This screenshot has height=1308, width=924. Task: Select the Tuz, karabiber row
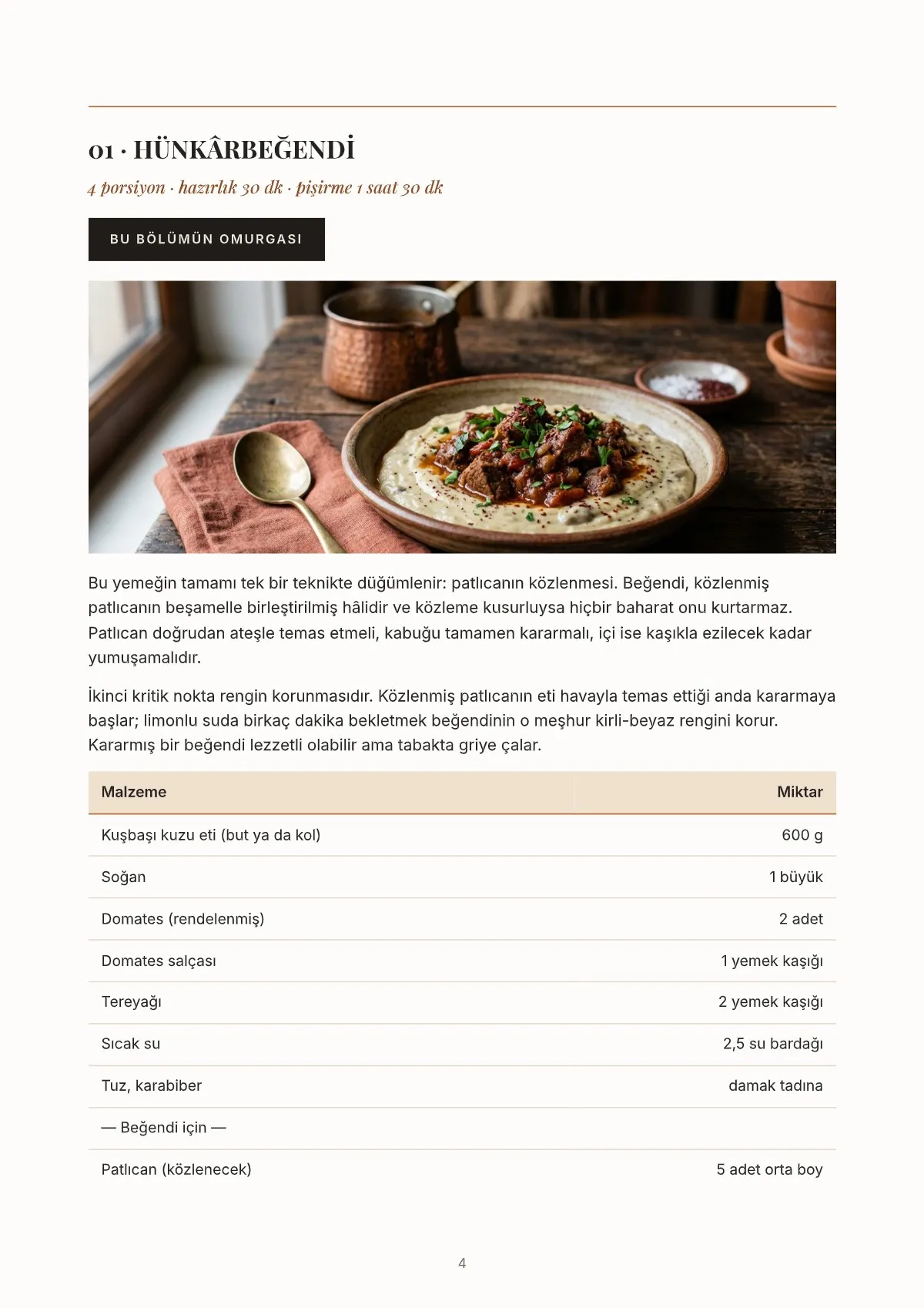coord(462,1086)
